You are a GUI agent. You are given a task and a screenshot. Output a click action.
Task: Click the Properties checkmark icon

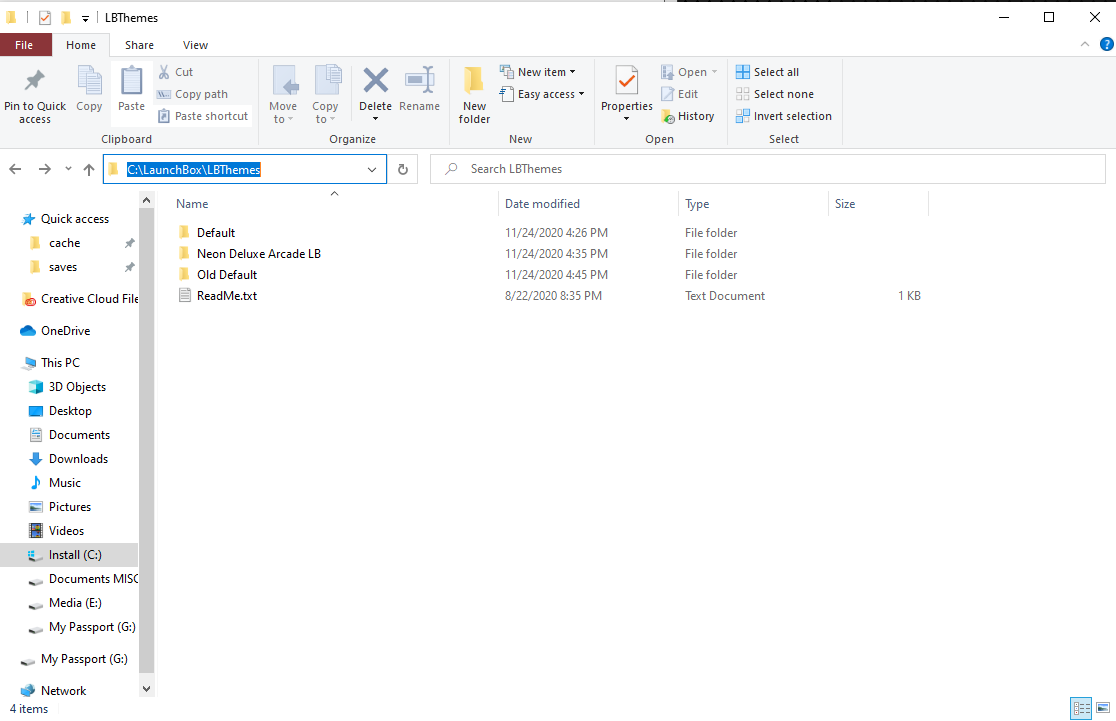click(627, 81)
